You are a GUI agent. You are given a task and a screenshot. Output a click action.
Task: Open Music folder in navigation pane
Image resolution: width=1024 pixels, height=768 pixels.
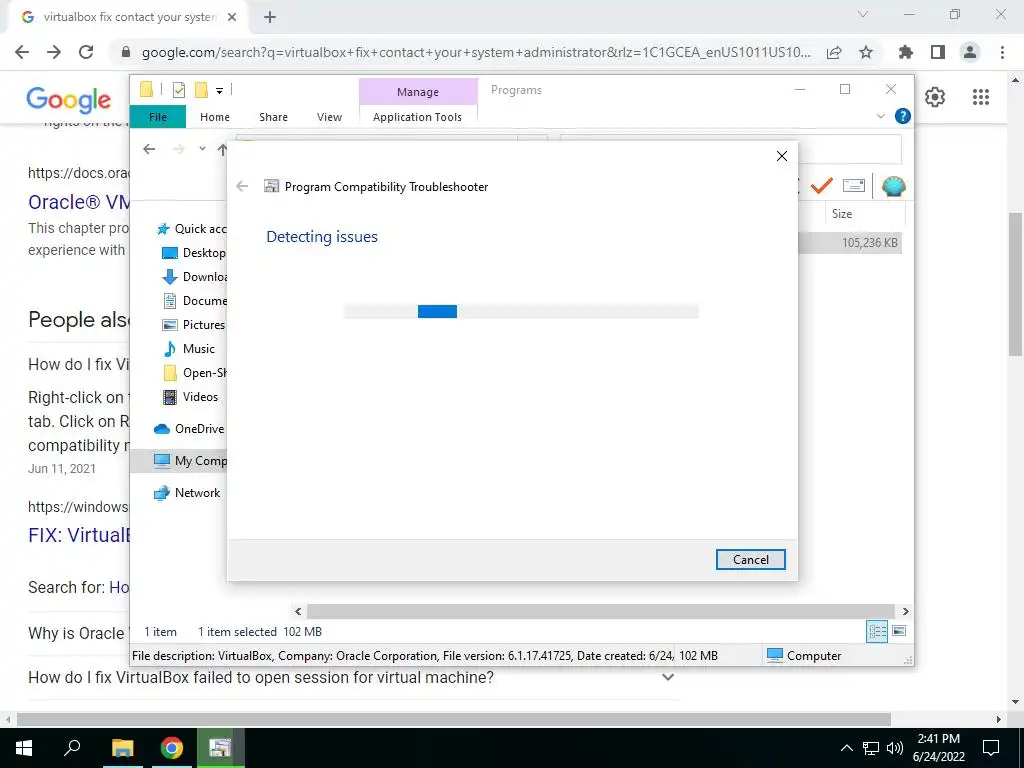coord(189,349)
